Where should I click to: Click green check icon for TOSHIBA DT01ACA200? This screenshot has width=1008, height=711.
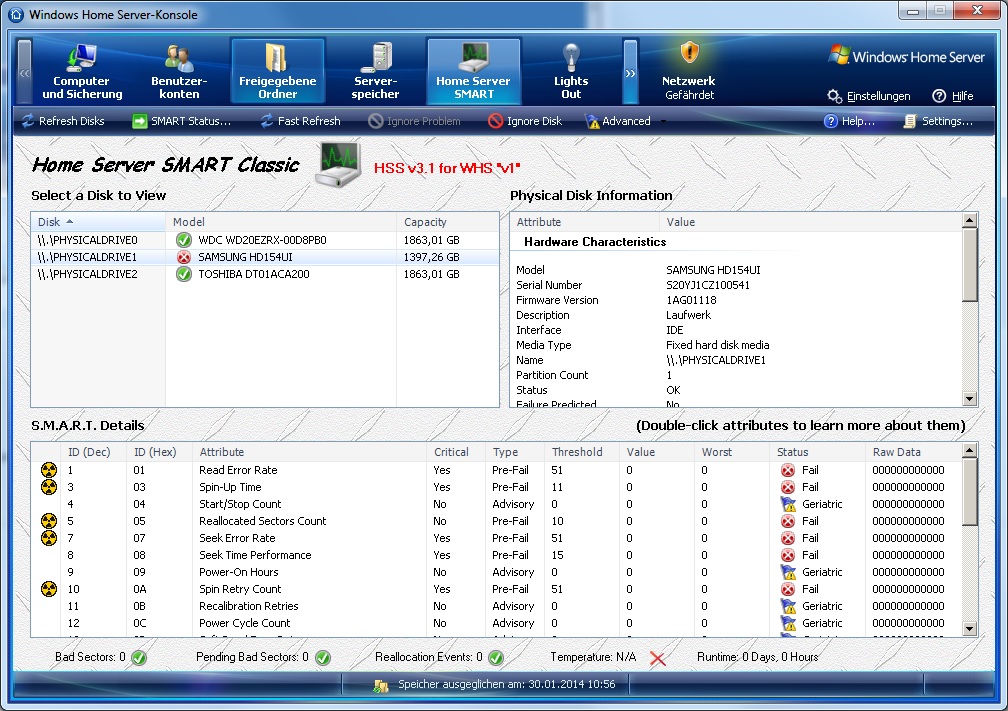tap(184, 274)
